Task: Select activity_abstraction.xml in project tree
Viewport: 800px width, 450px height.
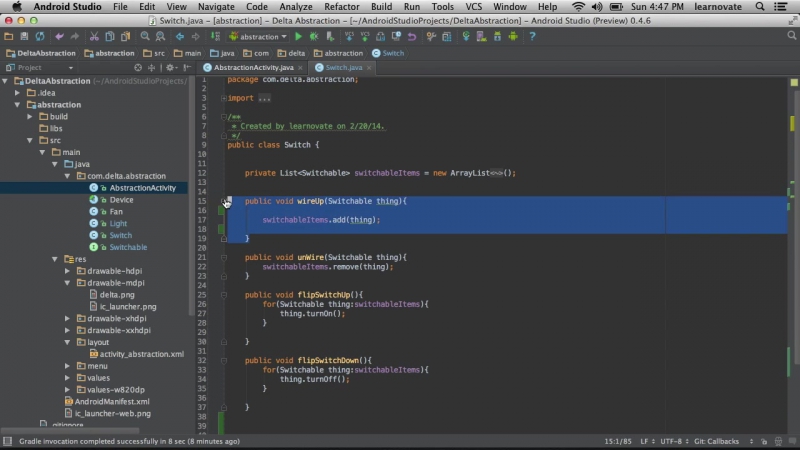Action: (x=141, y=354)
